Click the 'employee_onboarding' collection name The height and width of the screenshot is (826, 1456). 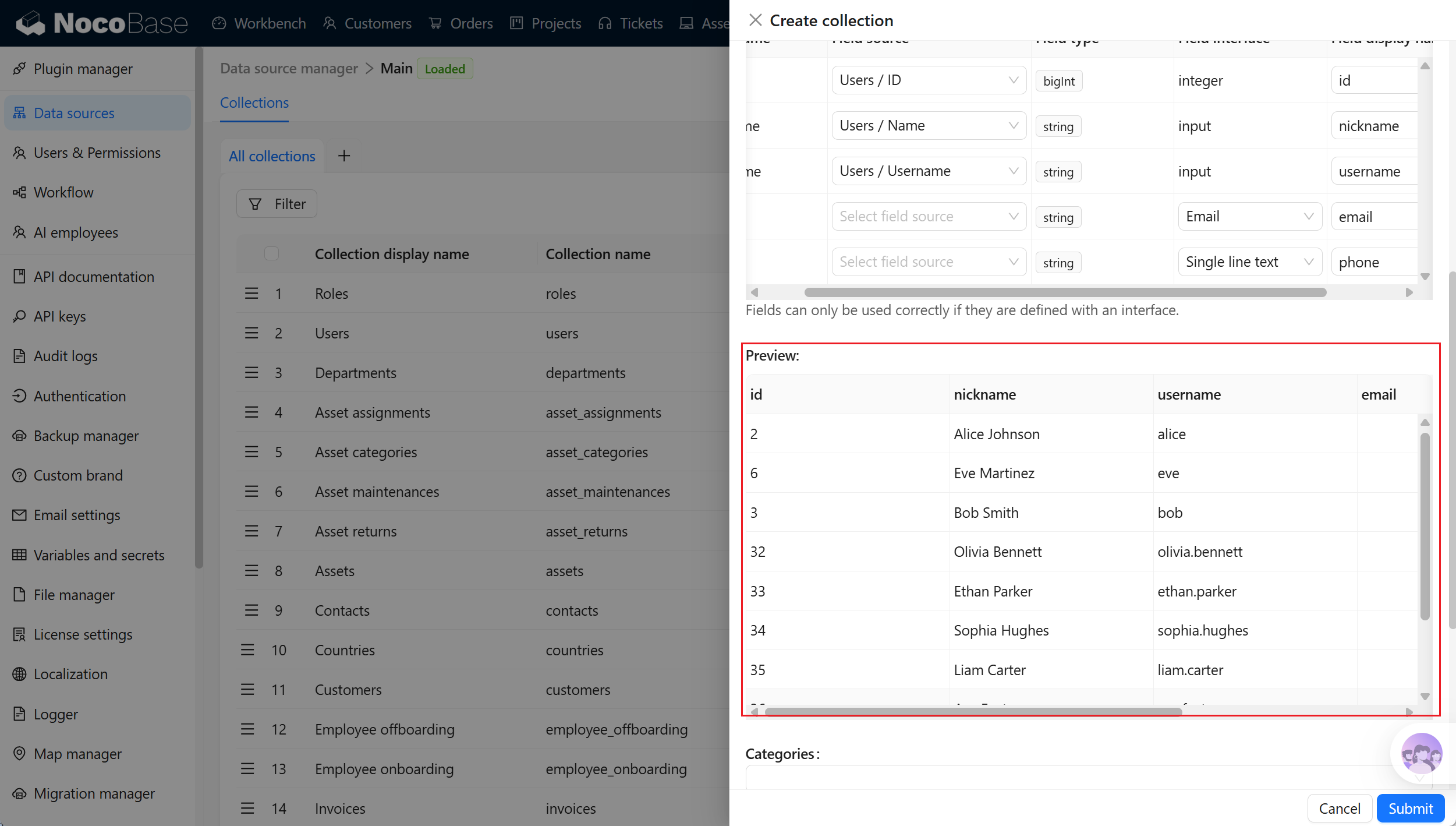617,769
